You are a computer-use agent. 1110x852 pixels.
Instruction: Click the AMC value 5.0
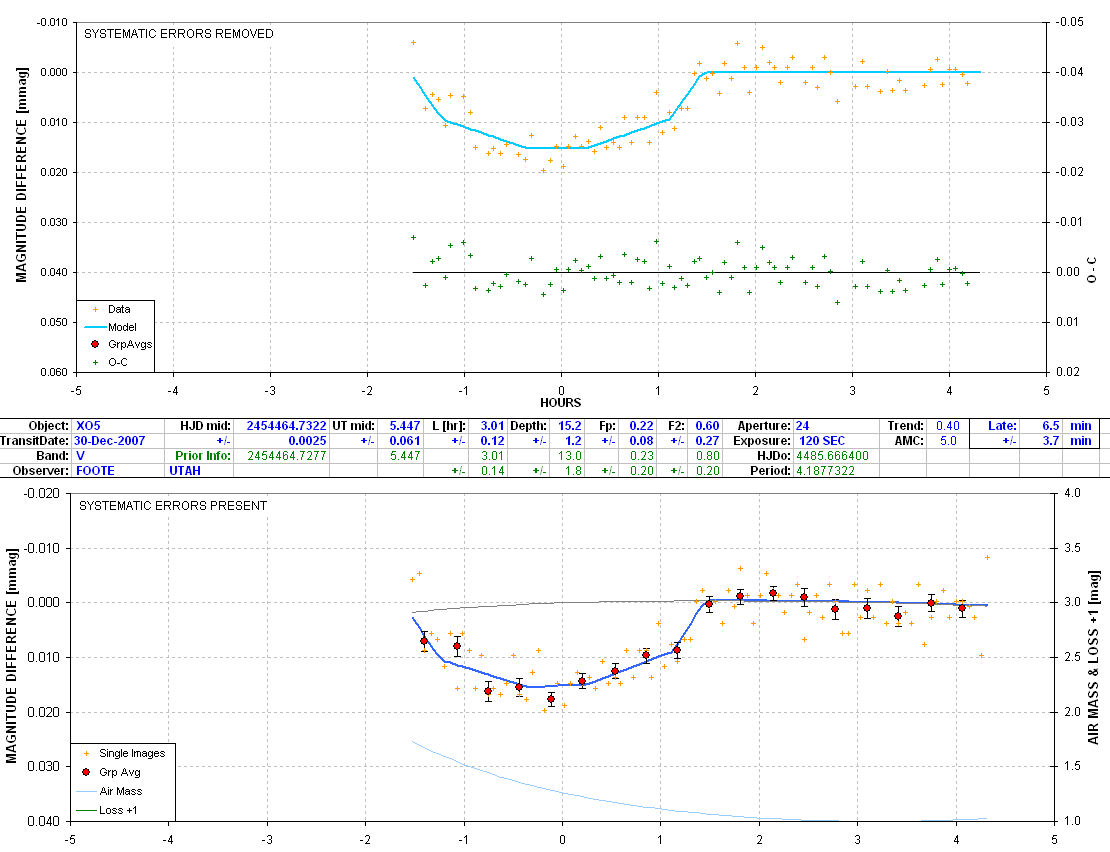(x=949, y=441)
